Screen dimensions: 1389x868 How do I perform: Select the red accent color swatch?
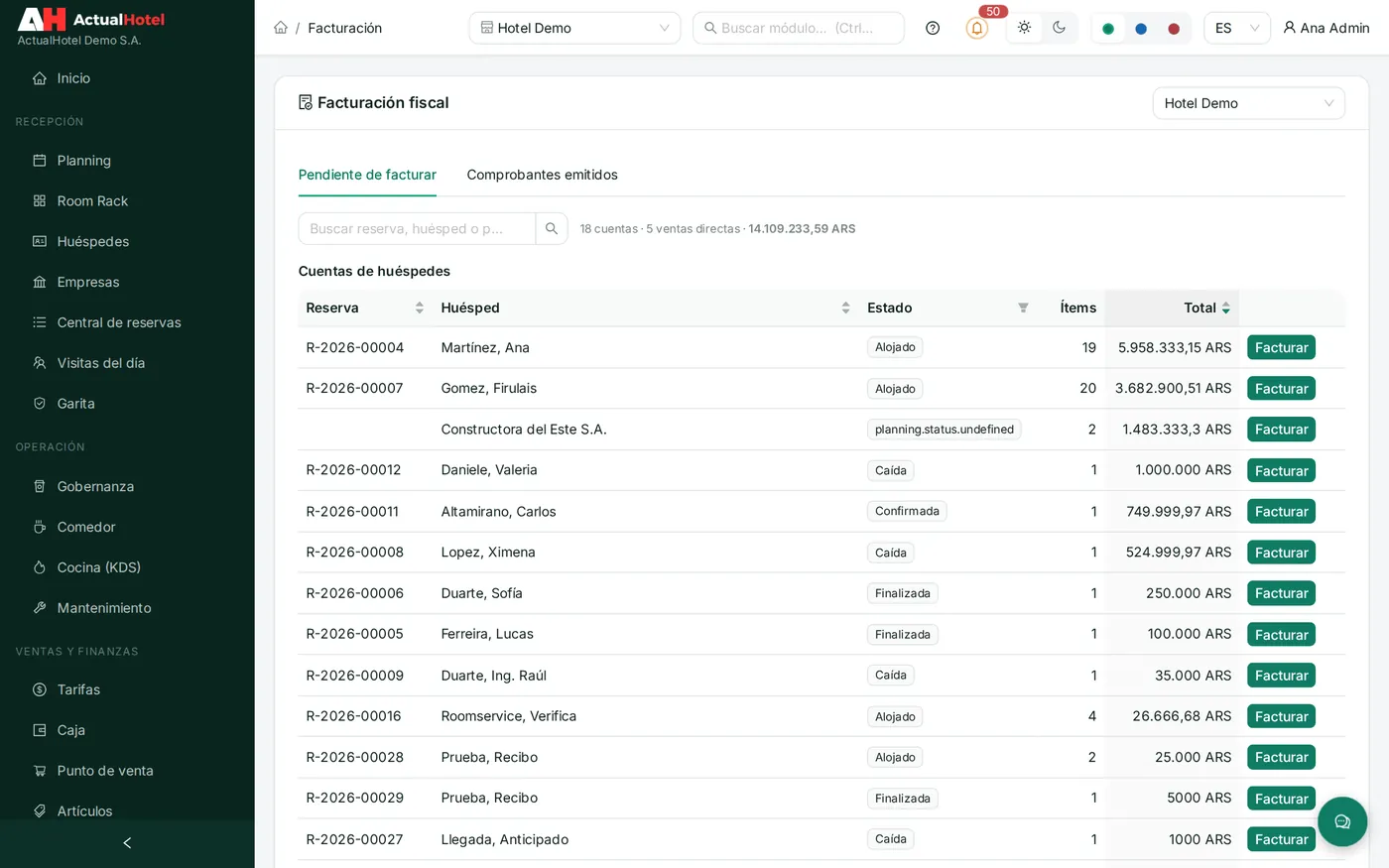1174,29
